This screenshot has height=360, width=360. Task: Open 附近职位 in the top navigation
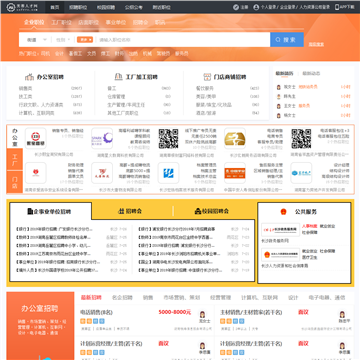pos(161,7)
